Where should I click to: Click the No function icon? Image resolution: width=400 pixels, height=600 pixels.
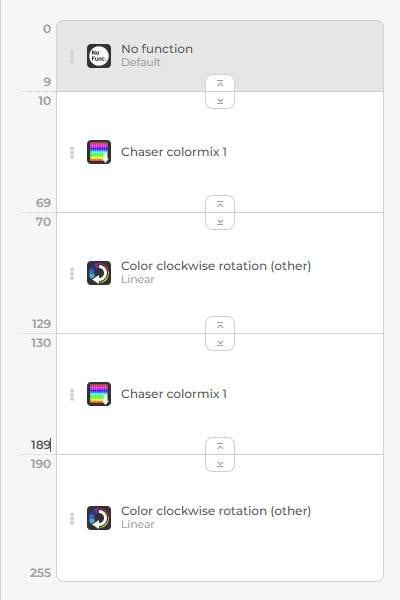99,56
